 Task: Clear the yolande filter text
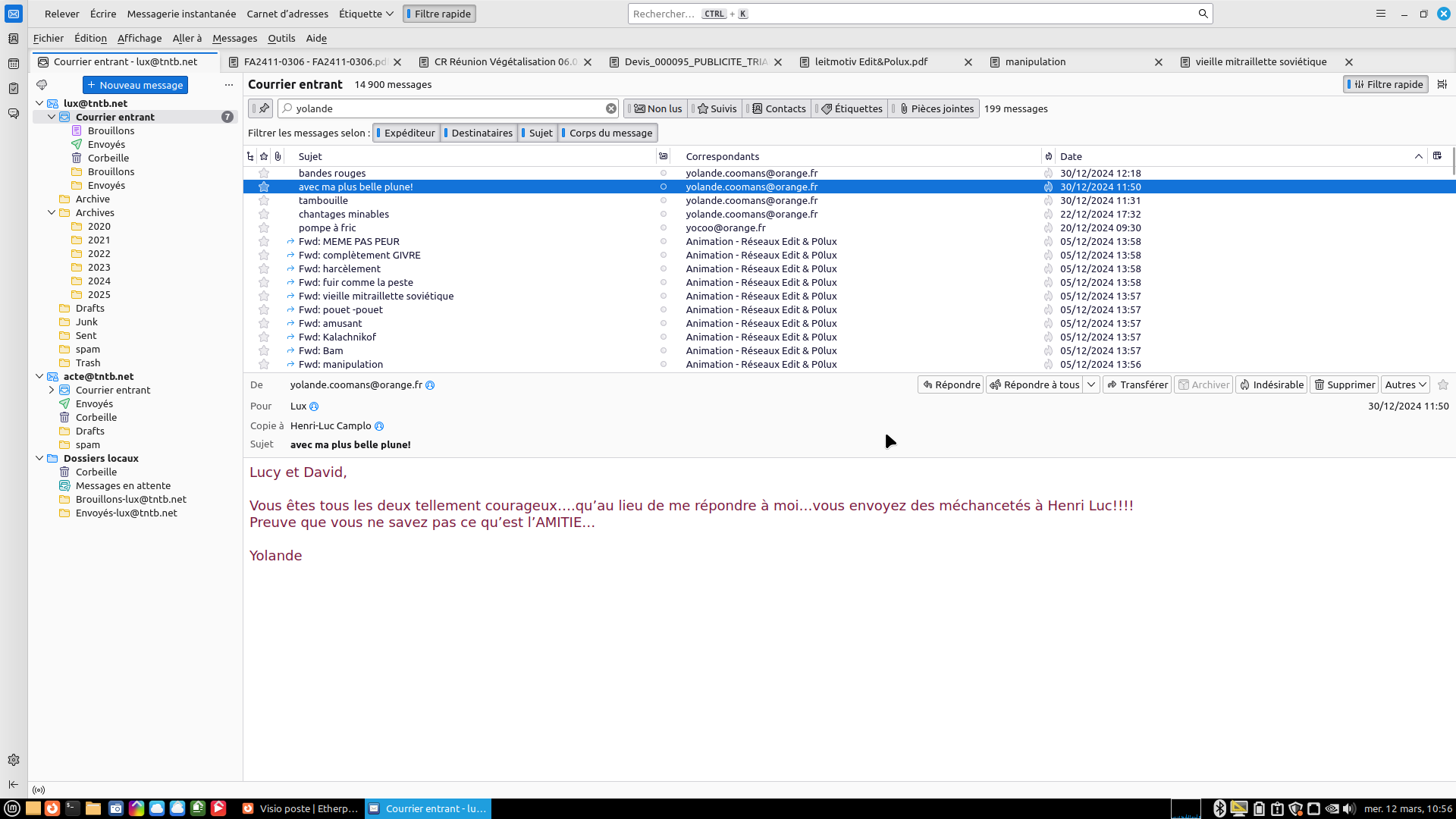point(610,108)
